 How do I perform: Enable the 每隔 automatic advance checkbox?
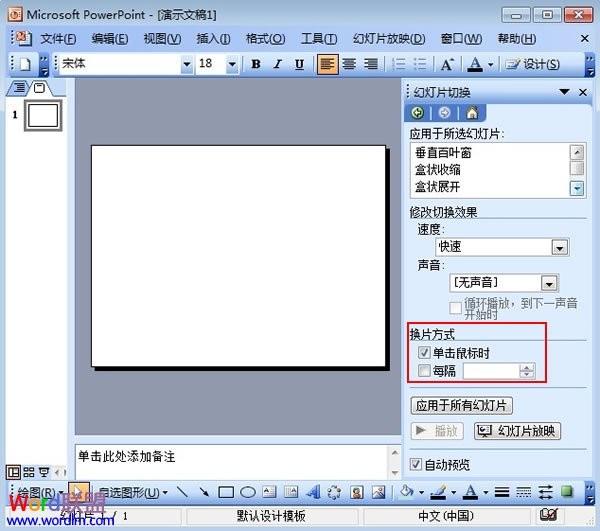point(424,370)
